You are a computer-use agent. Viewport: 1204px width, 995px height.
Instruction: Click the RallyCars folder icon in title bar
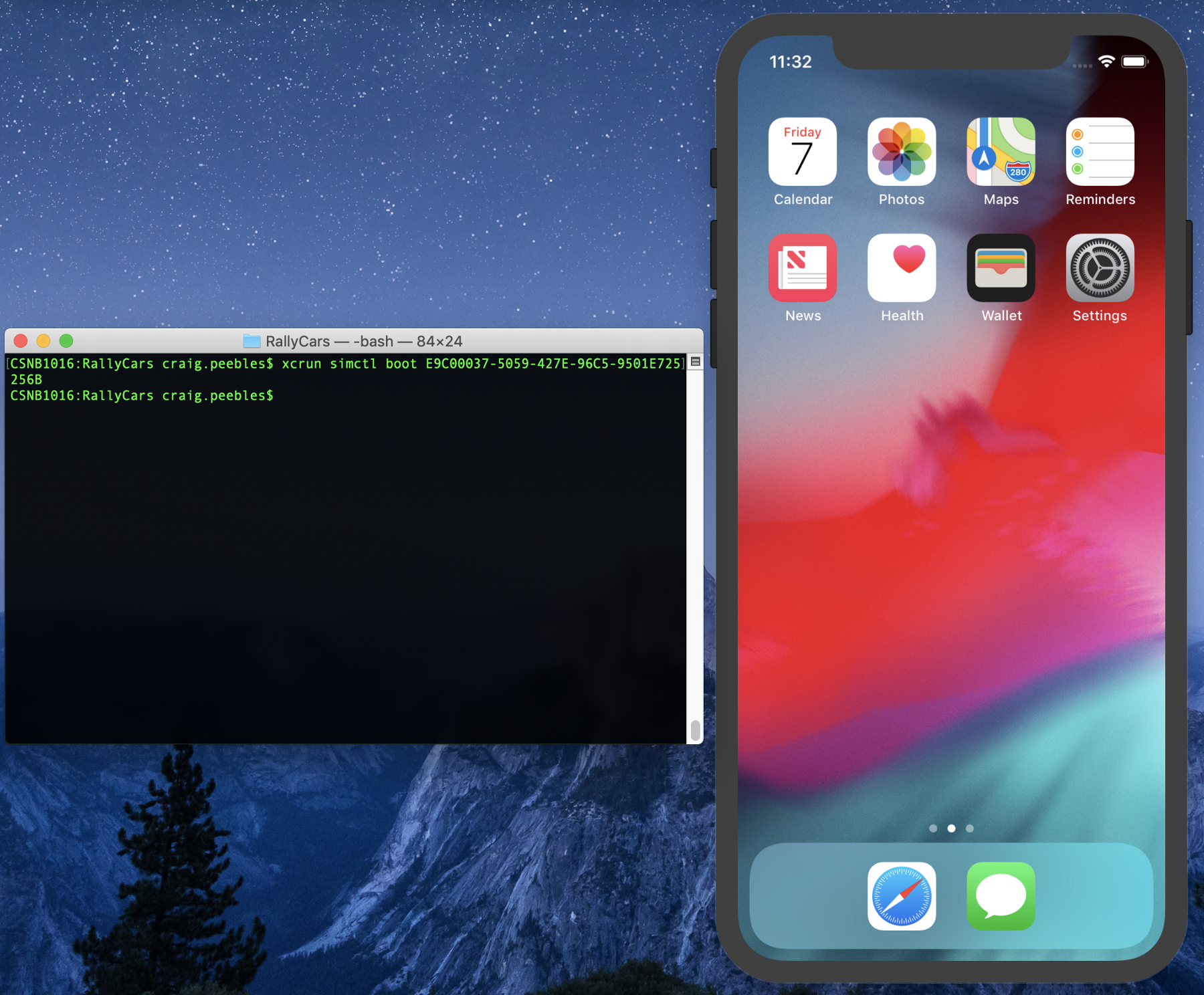point(252,341)
